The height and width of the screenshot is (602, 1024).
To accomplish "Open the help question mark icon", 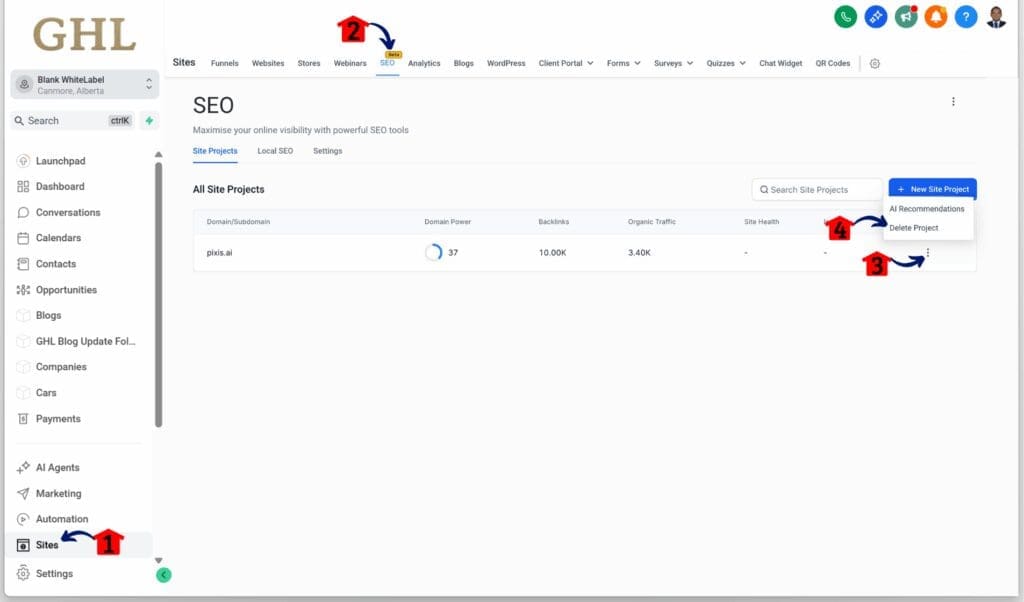I will pyautogui.click(x=965, y=16).
